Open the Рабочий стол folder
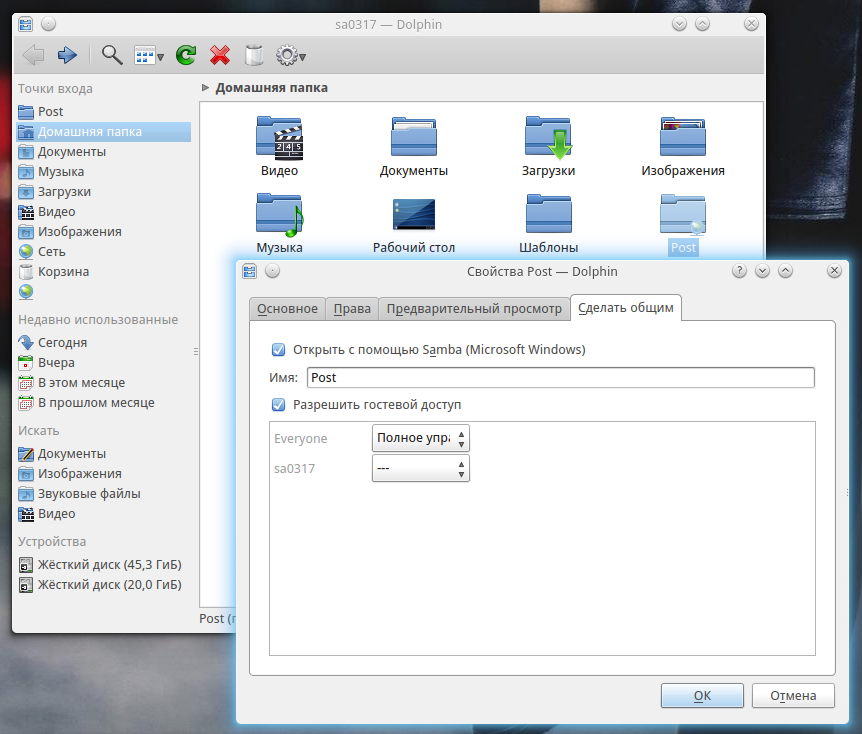Viewport: 862px width, 734px height. click(x=413, y=215)
